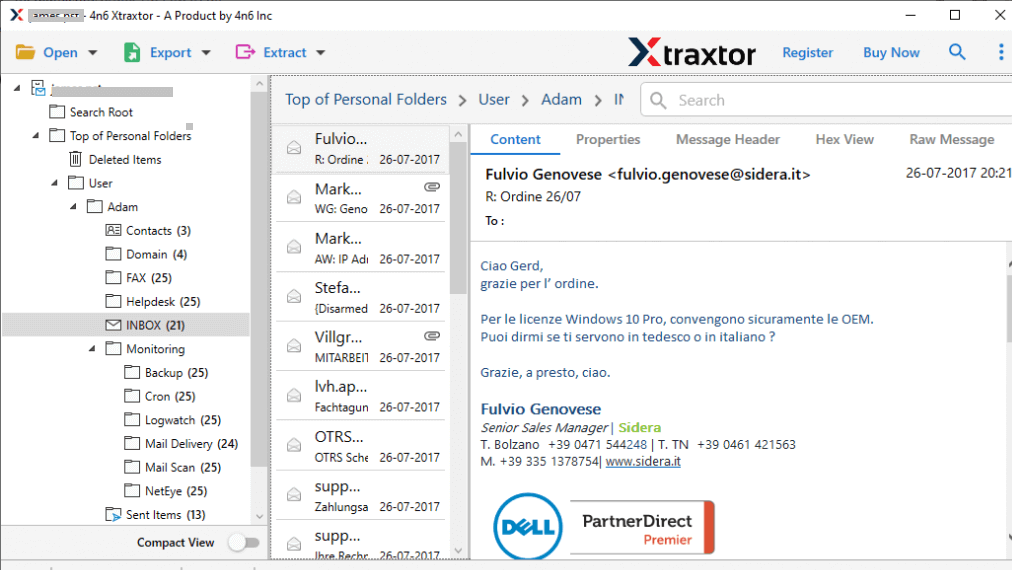Click the Contacts folder card icon

pos(113,231)
